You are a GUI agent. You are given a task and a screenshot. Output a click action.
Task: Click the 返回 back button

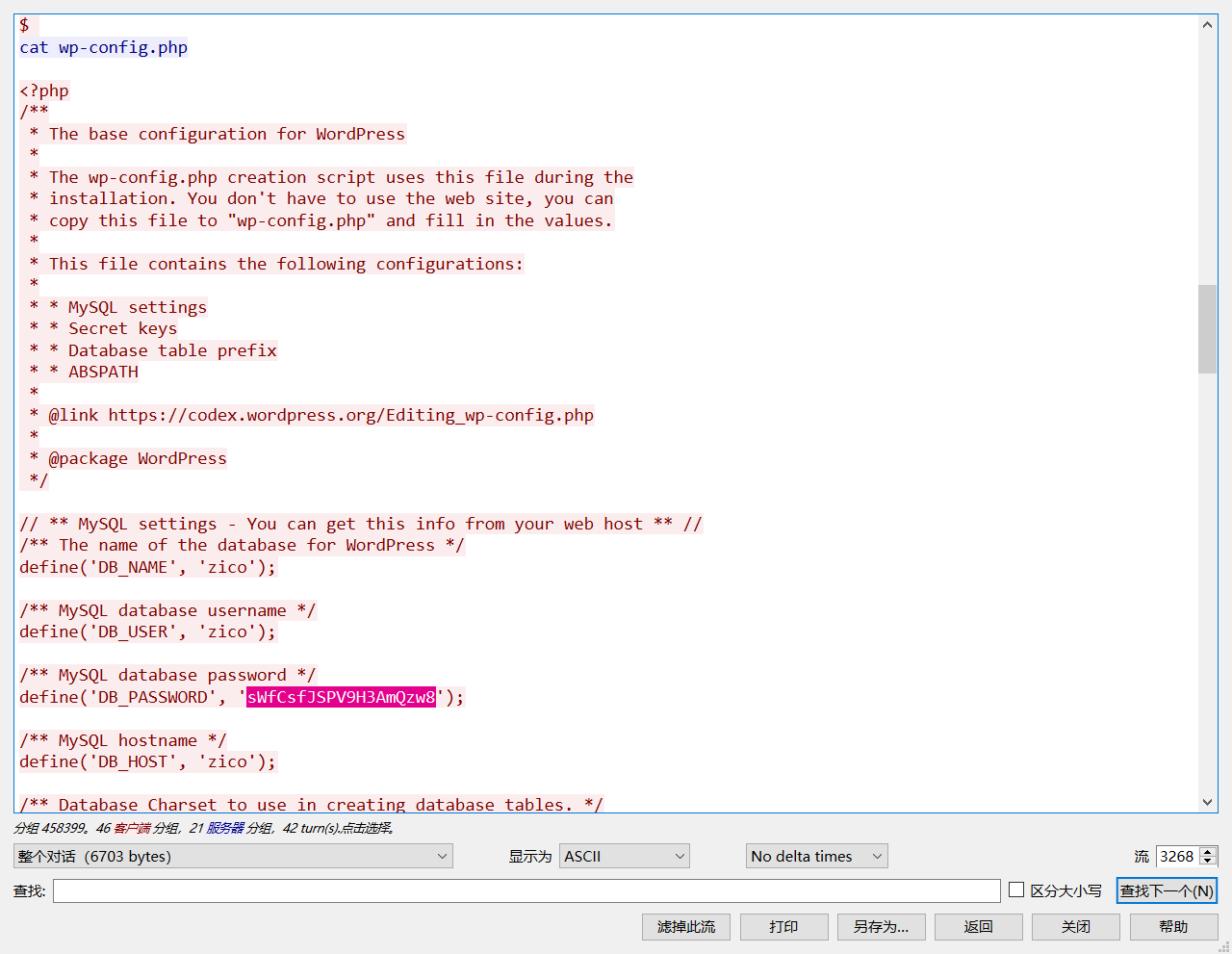coord(978,927)
